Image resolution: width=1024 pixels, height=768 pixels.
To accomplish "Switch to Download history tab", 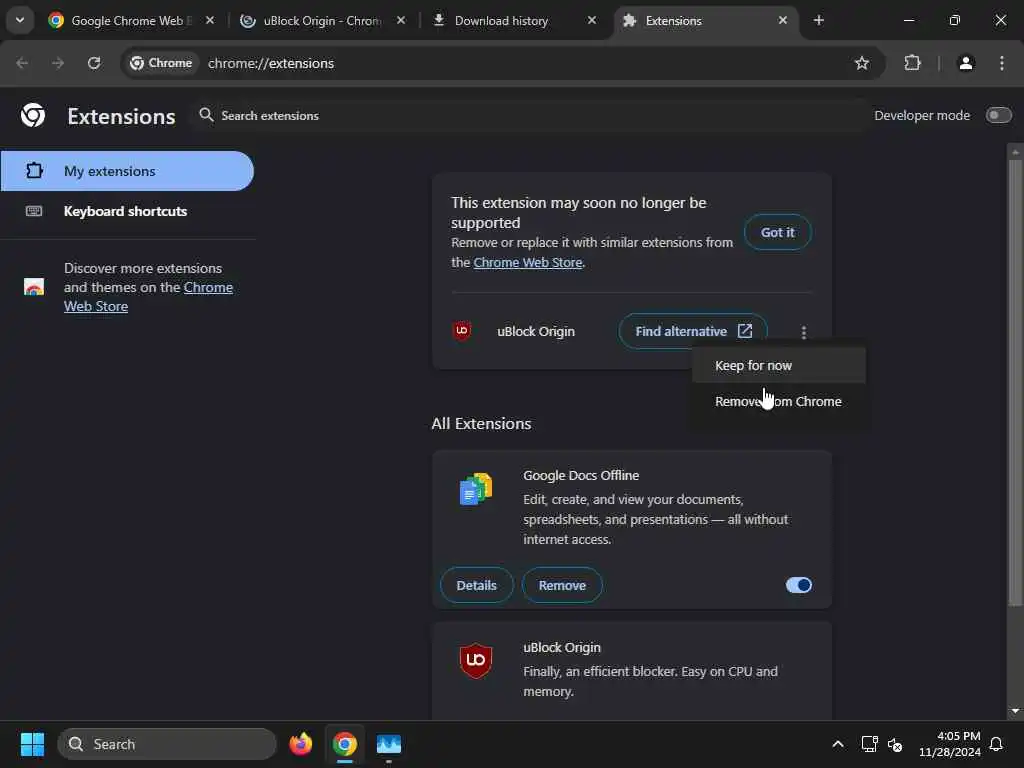I will (x=514, y=20).
